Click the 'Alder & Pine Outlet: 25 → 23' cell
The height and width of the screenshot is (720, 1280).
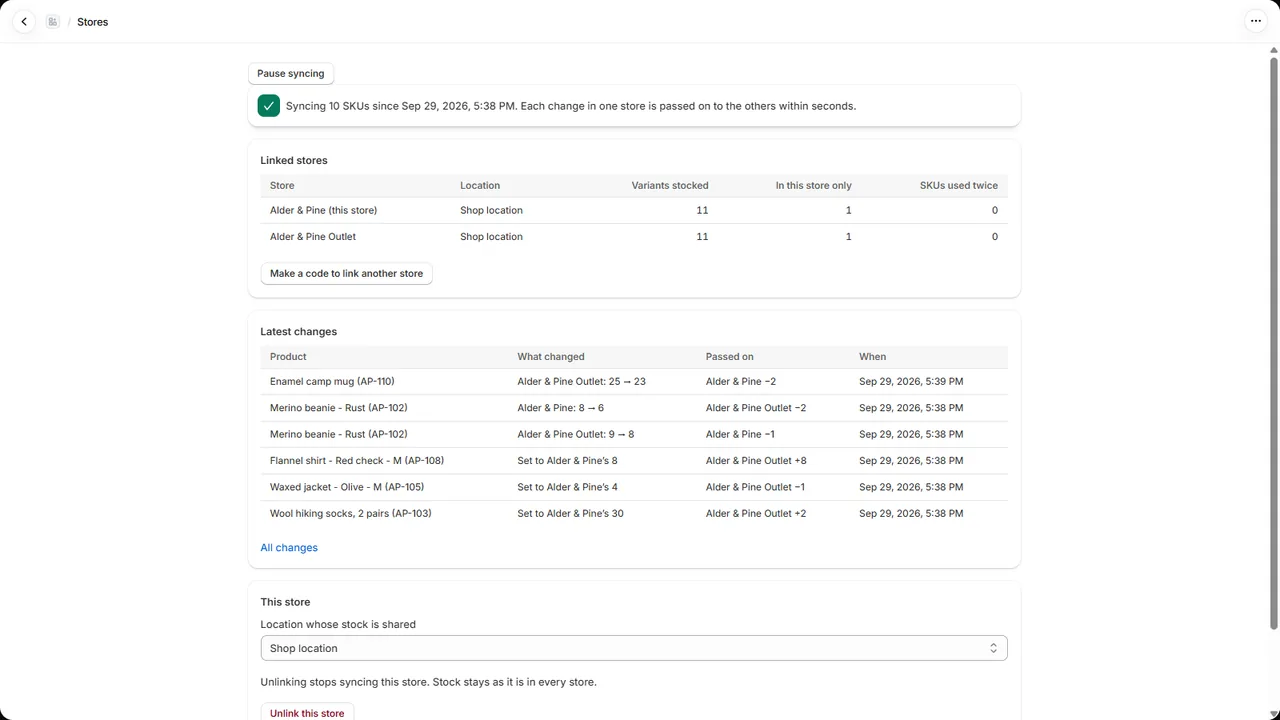581,381
